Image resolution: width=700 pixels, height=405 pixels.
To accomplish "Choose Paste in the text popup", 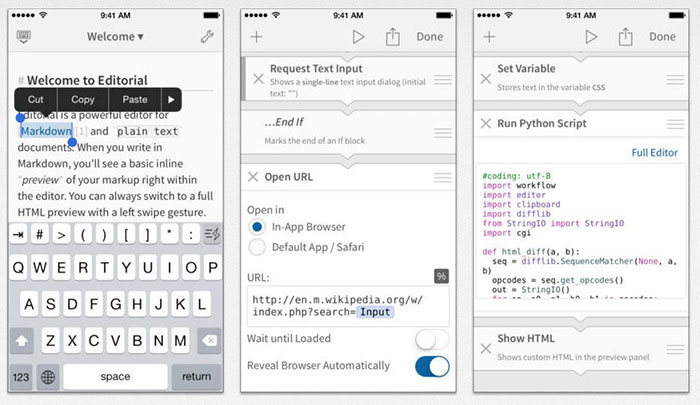I will pos(135,100).
